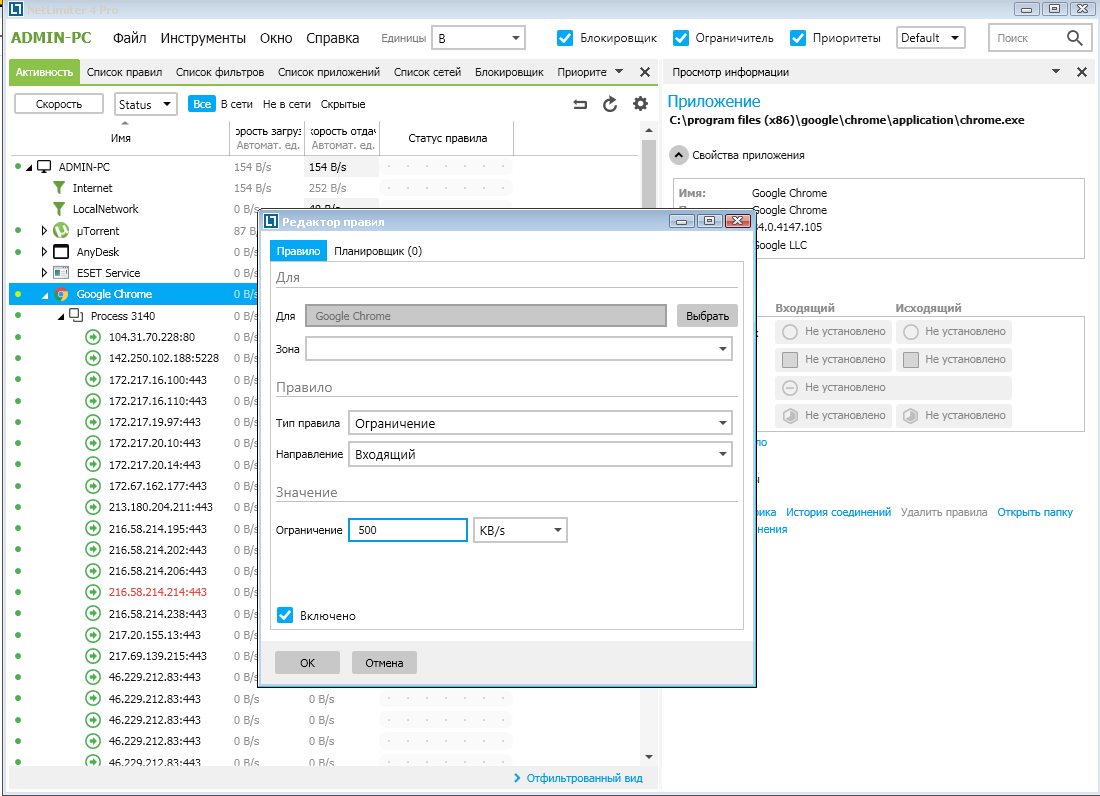Click Отмена in the rule editor
The image size is (1100, 796).
click(384, 663)
